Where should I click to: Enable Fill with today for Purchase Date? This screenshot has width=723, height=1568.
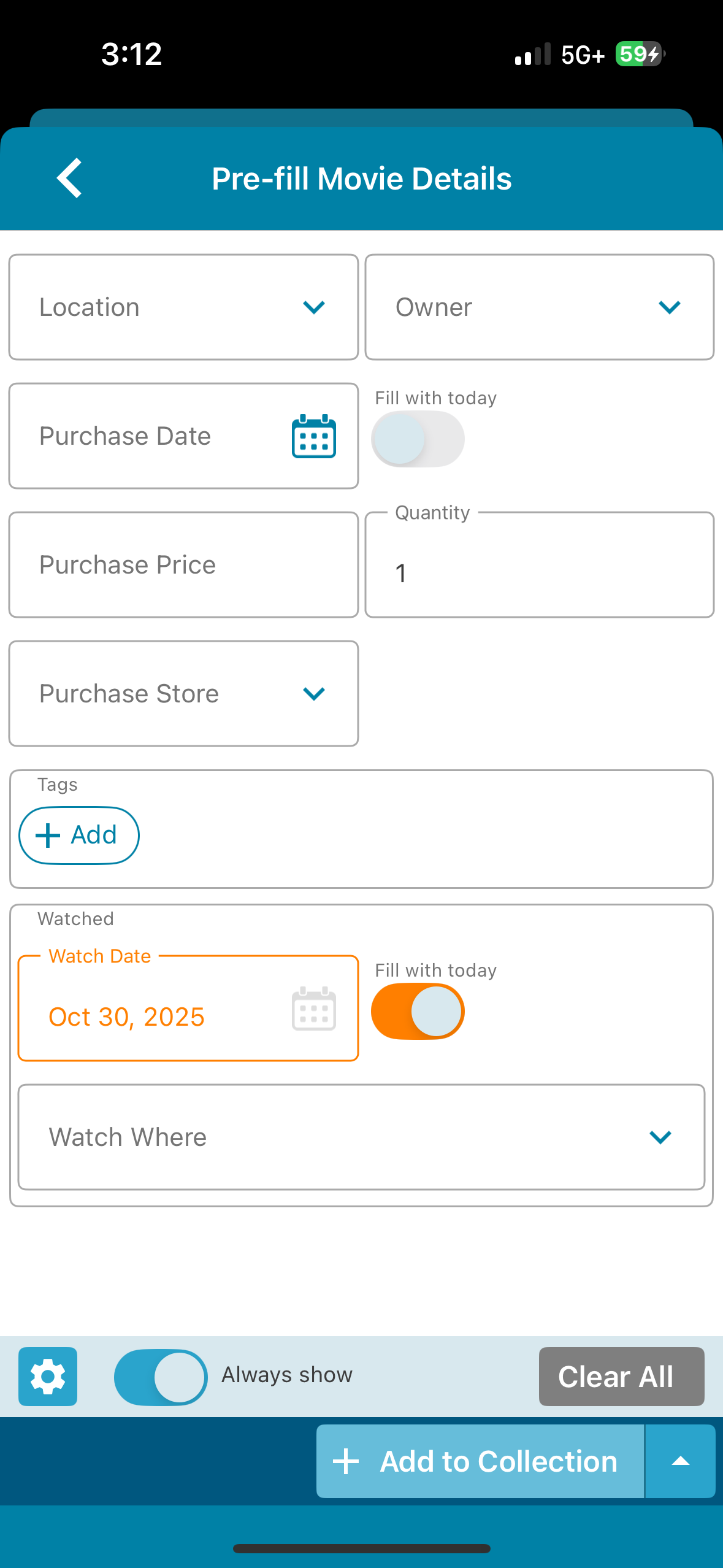tap(418, 439)
